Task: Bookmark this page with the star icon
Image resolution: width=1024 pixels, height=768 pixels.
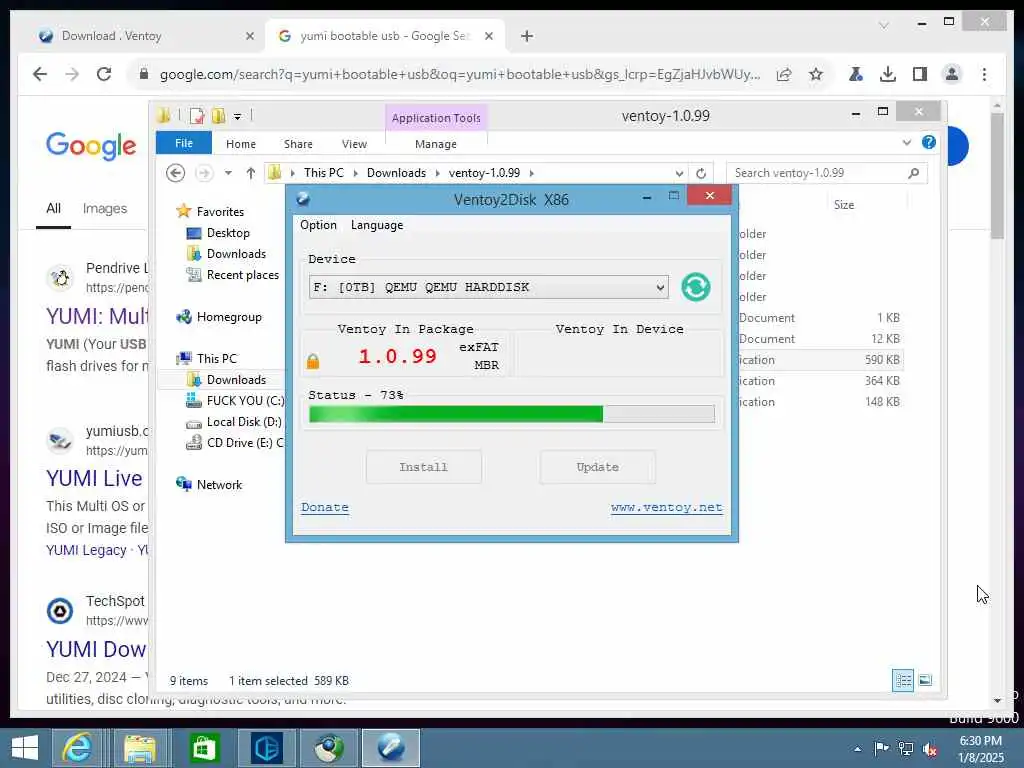Action: (x=816, y=74)
